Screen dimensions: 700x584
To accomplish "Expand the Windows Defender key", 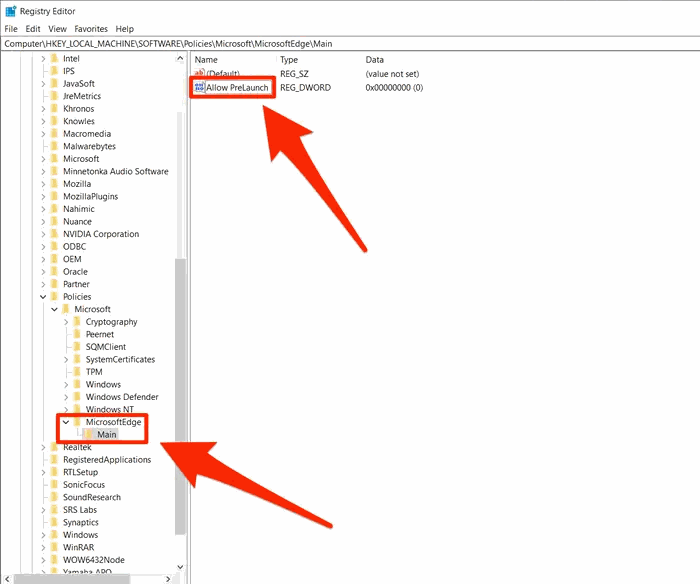I will tap(66, 396).
